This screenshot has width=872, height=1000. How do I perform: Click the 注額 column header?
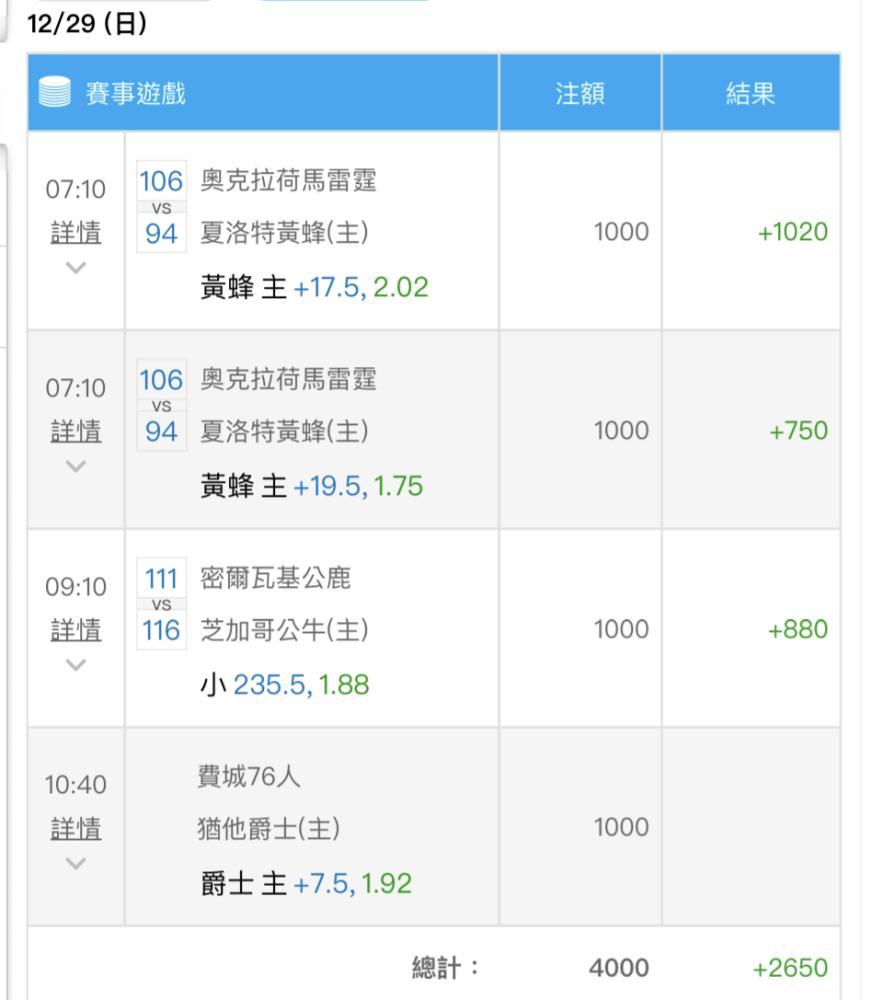coord(579,93)
